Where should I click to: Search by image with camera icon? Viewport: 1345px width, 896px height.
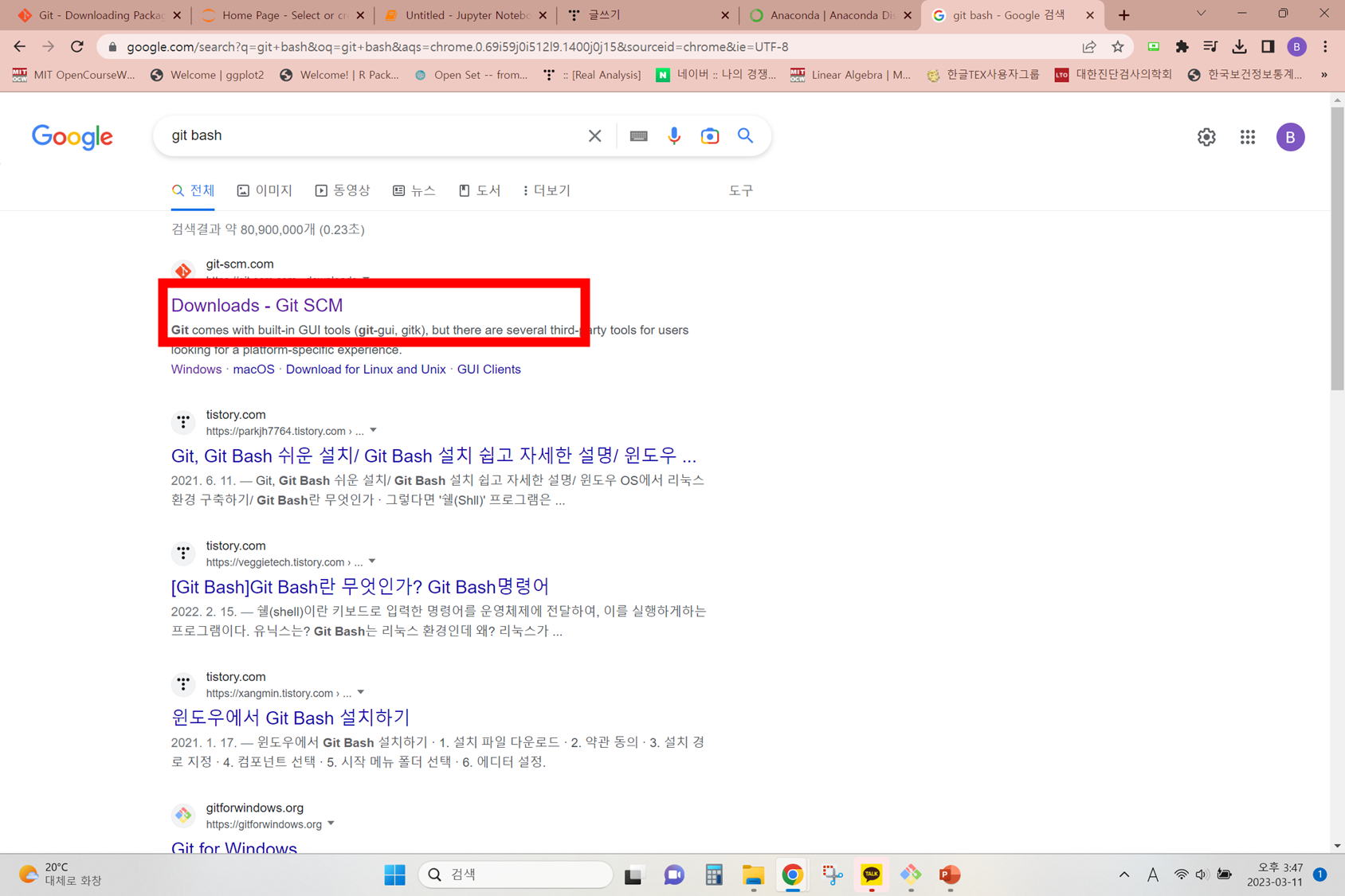pos(709,136)
